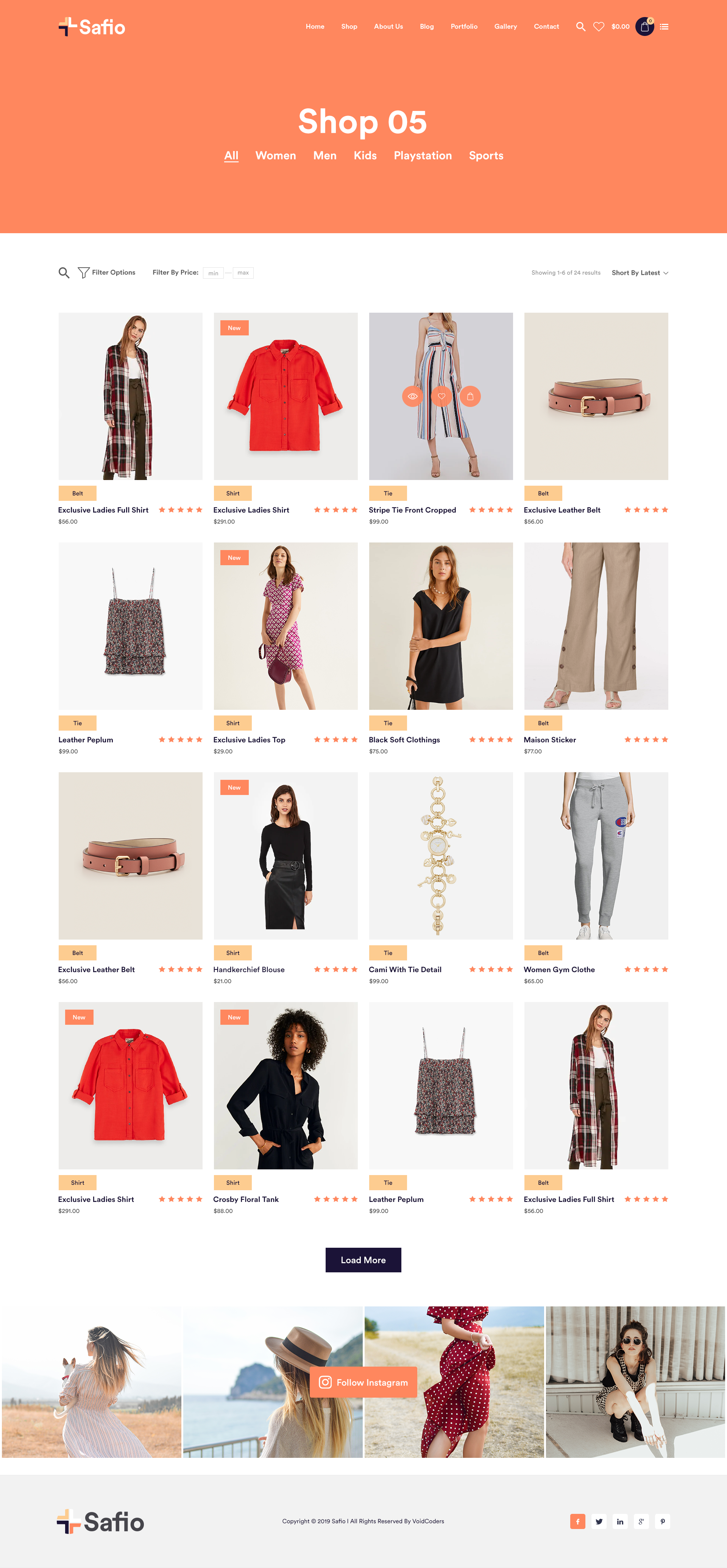Image resolution: width=727 pixels, height=1568 pixels.
Task: Open Twitter social icon in footer
Action: (599, 1521)
